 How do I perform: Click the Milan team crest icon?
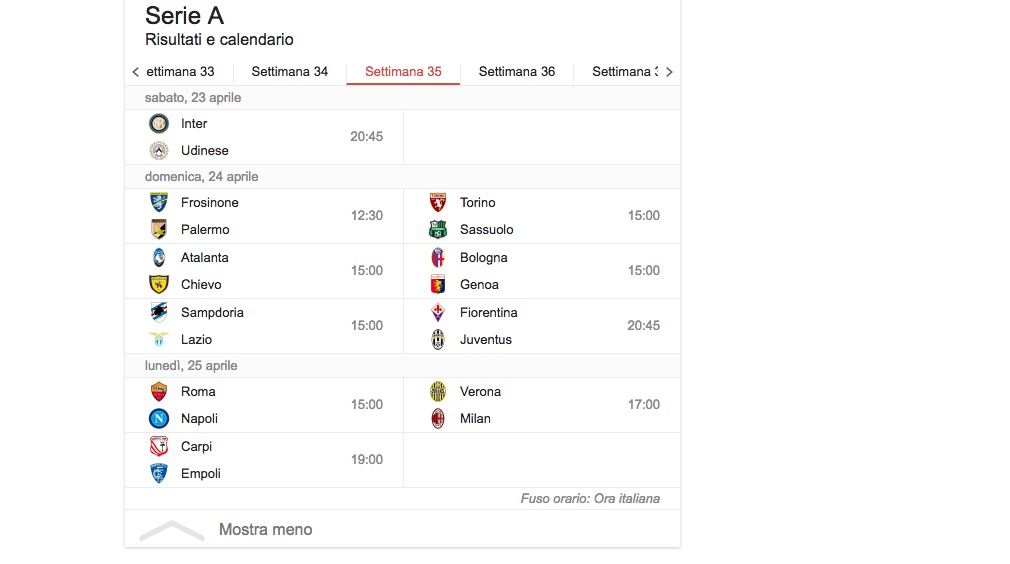pyautogui.click(x=438, y=418)
